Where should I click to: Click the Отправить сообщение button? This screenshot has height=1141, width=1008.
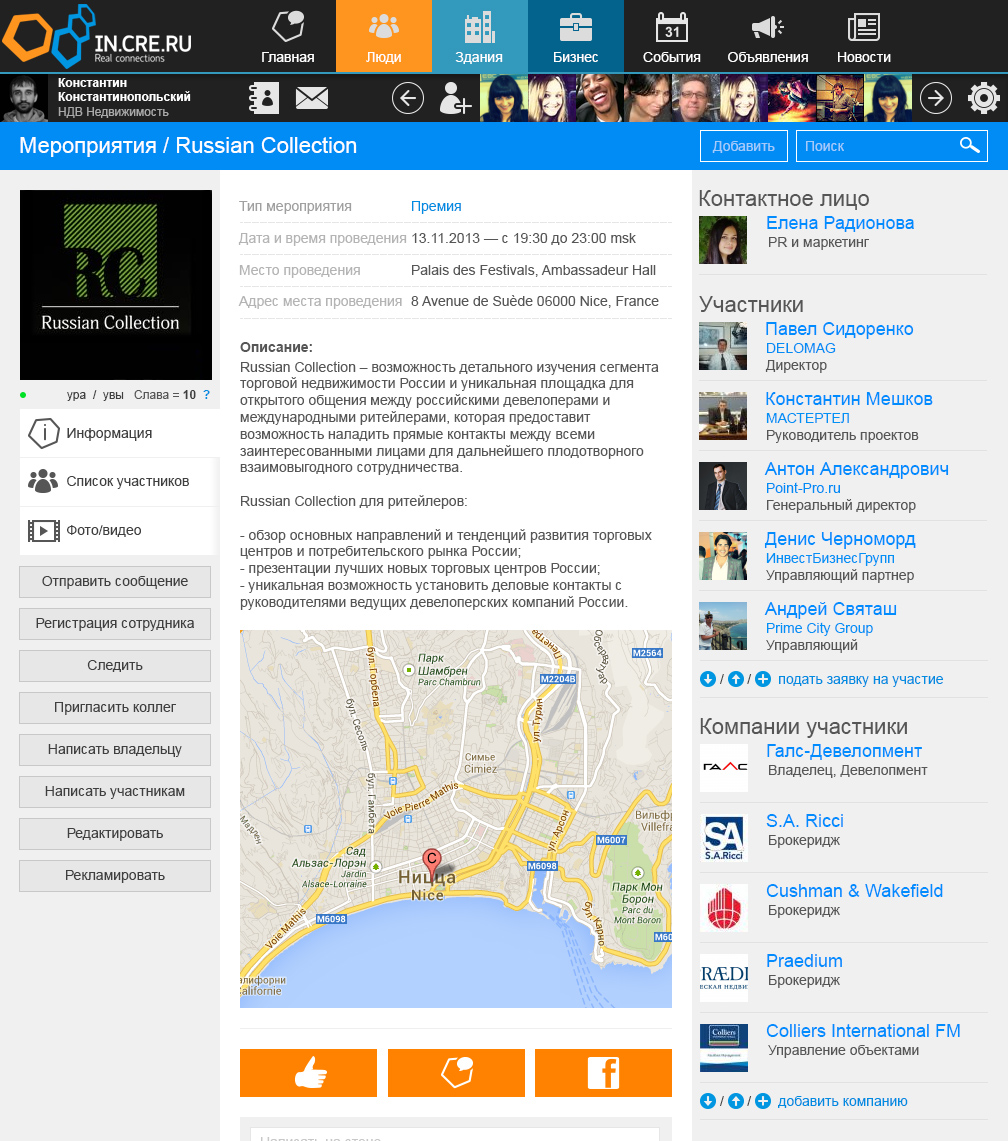pos(115,581)
